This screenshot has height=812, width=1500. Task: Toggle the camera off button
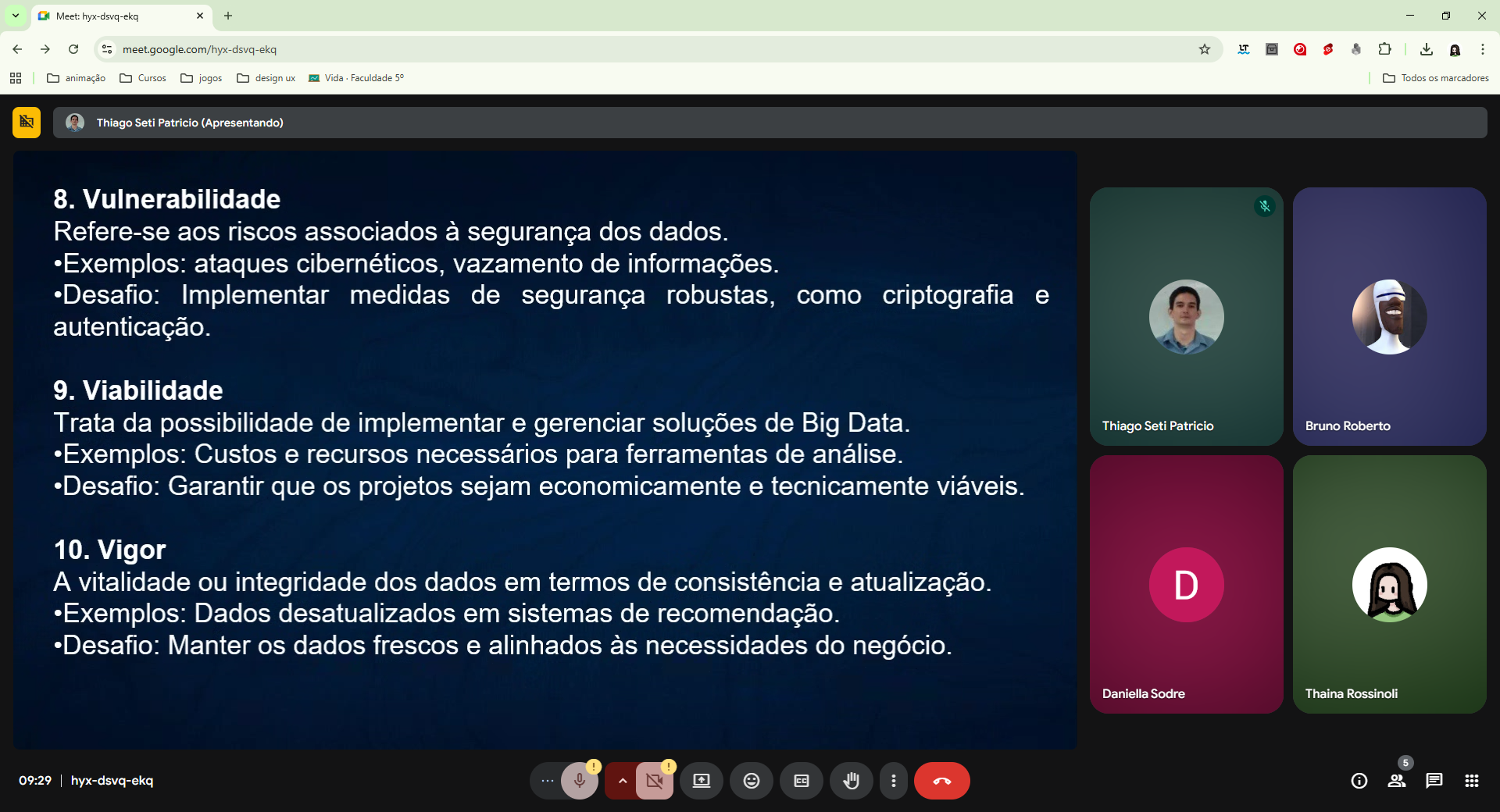[x=655, y=781]
